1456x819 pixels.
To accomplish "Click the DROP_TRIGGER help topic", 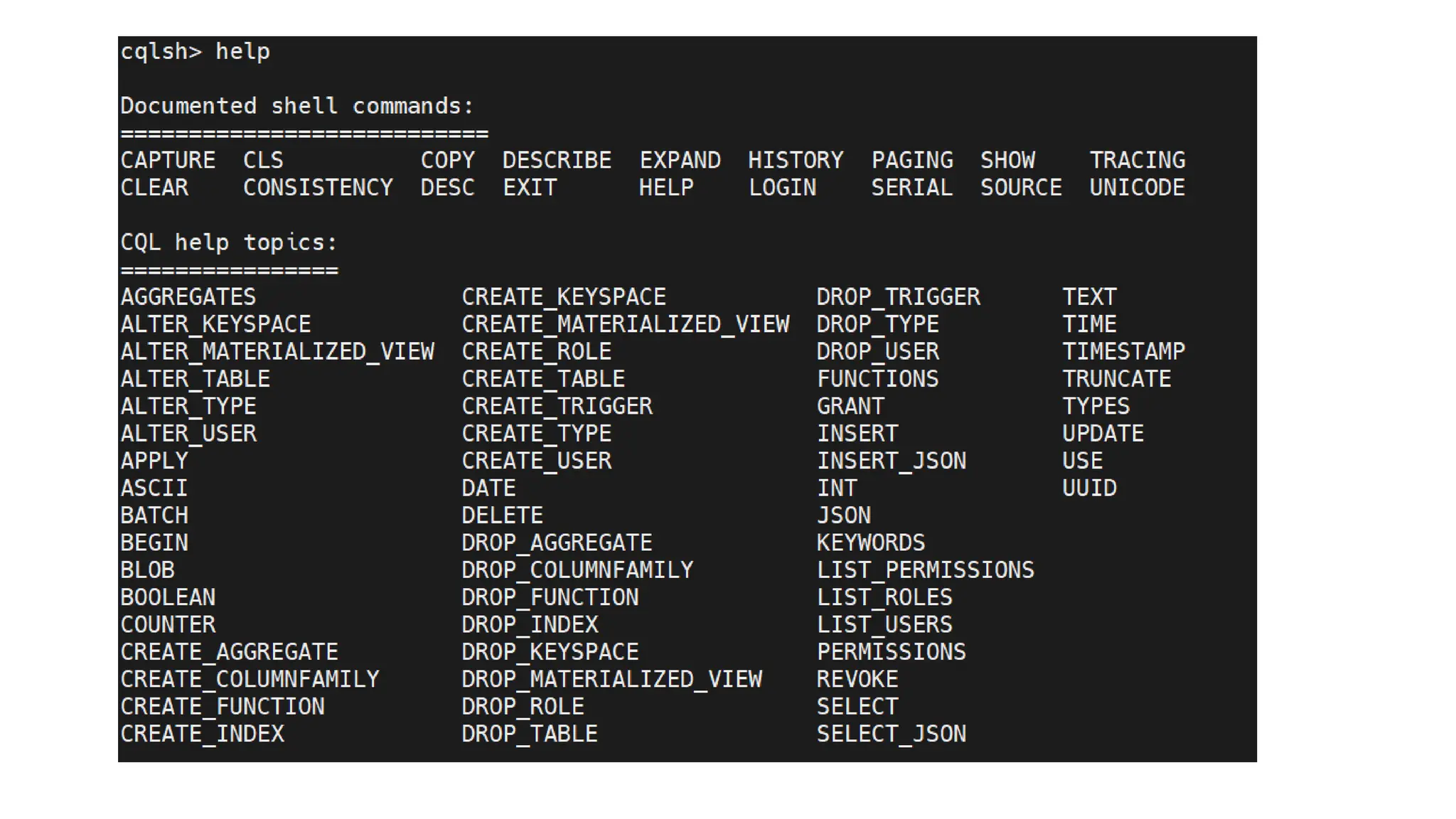I will coord(898,296).
